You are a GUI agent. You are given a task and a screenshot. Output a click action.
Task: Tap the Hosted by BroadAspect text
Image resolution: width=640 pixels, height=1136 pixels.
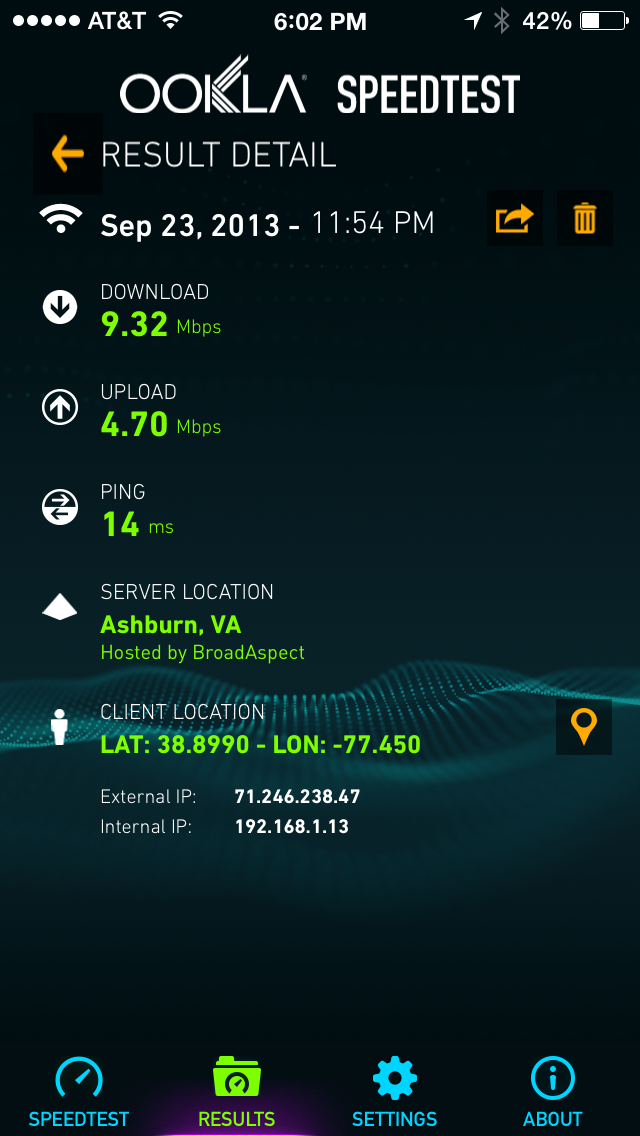(x=203, y=653)
